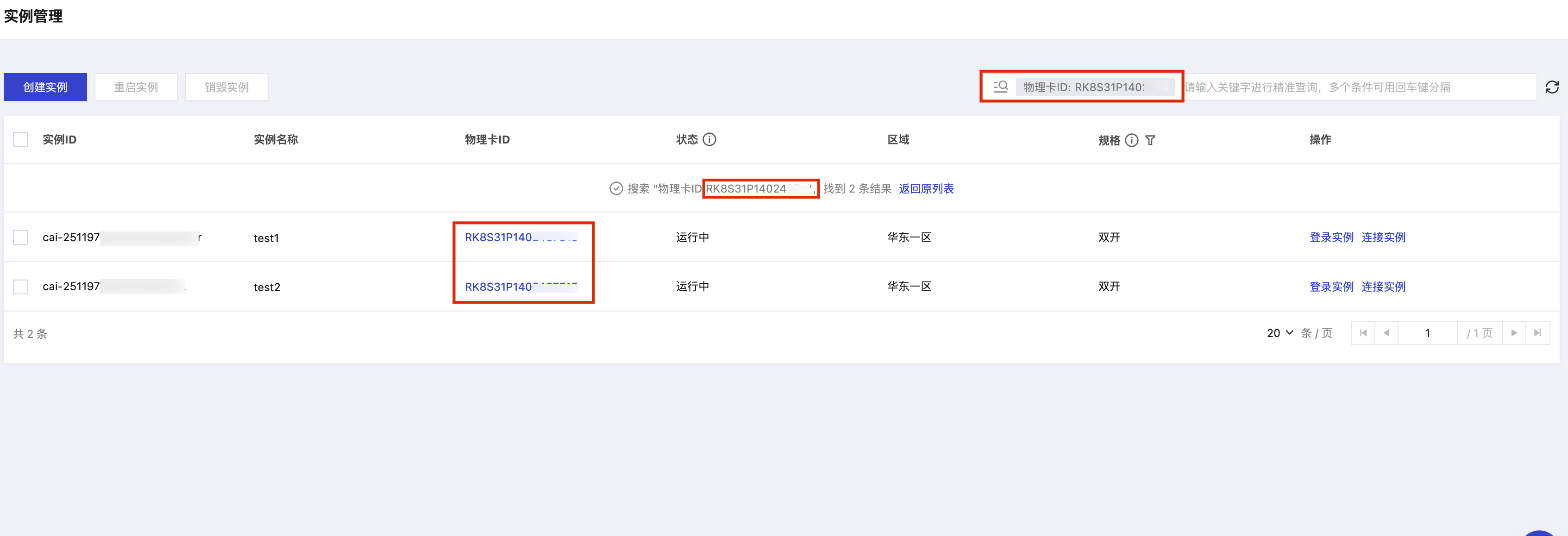Image resolution: width=1568 pixels, height=536 pixels.
Task: Click the 重启实例 button
Action: click(x=136, y=87)
